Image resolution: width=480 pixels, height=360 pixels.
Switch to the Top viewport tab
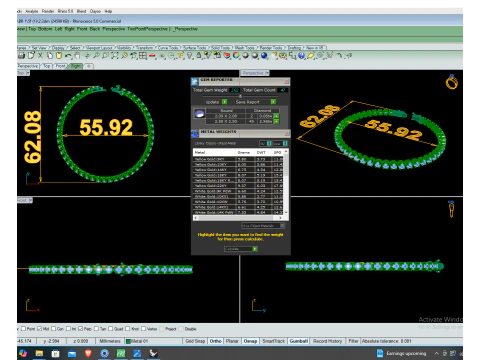pyautogui.click(x=46, y=66)
